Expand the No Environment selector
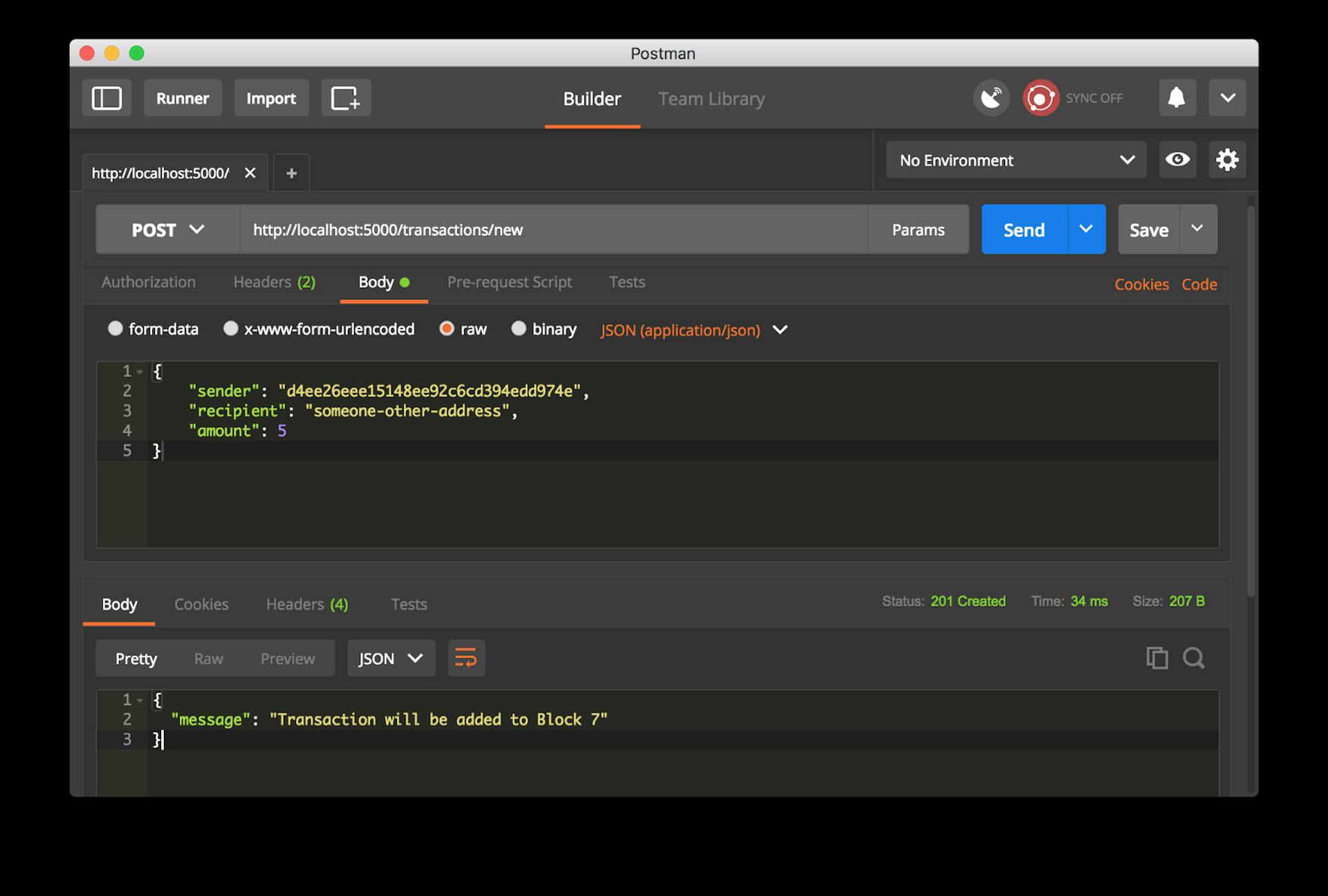The width and height of the screenshot is (1328, 896). [1015, 160]
